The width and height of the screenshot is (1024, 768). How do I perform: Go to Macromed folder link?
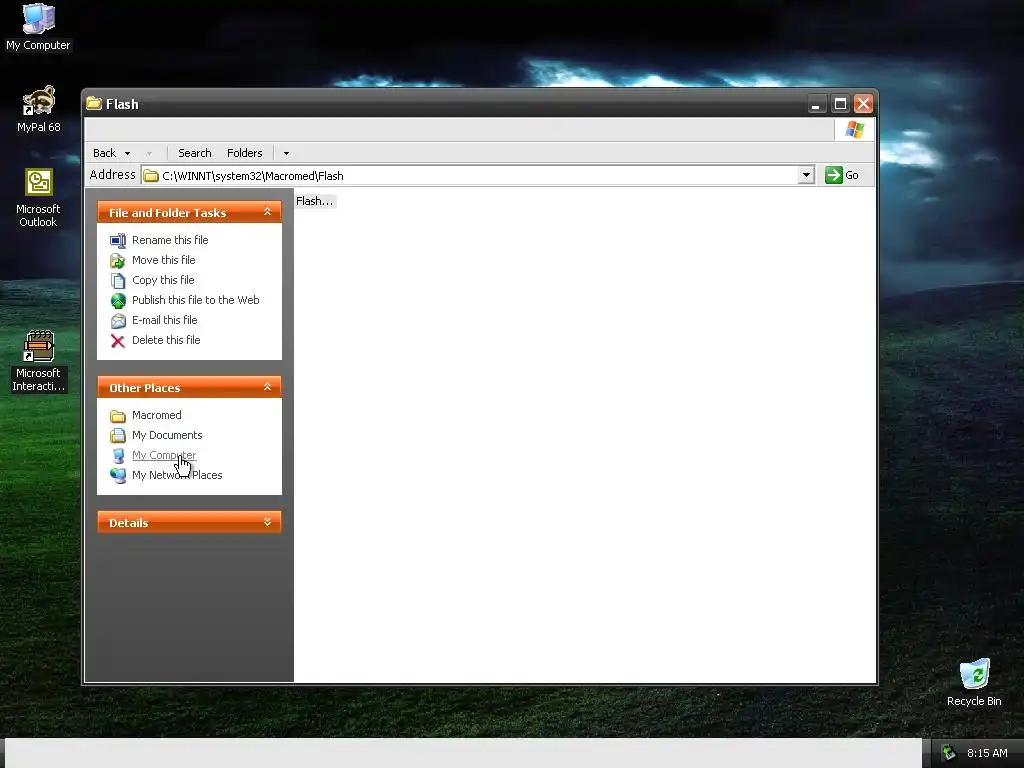pyautogui.click(x=157, y=415)
